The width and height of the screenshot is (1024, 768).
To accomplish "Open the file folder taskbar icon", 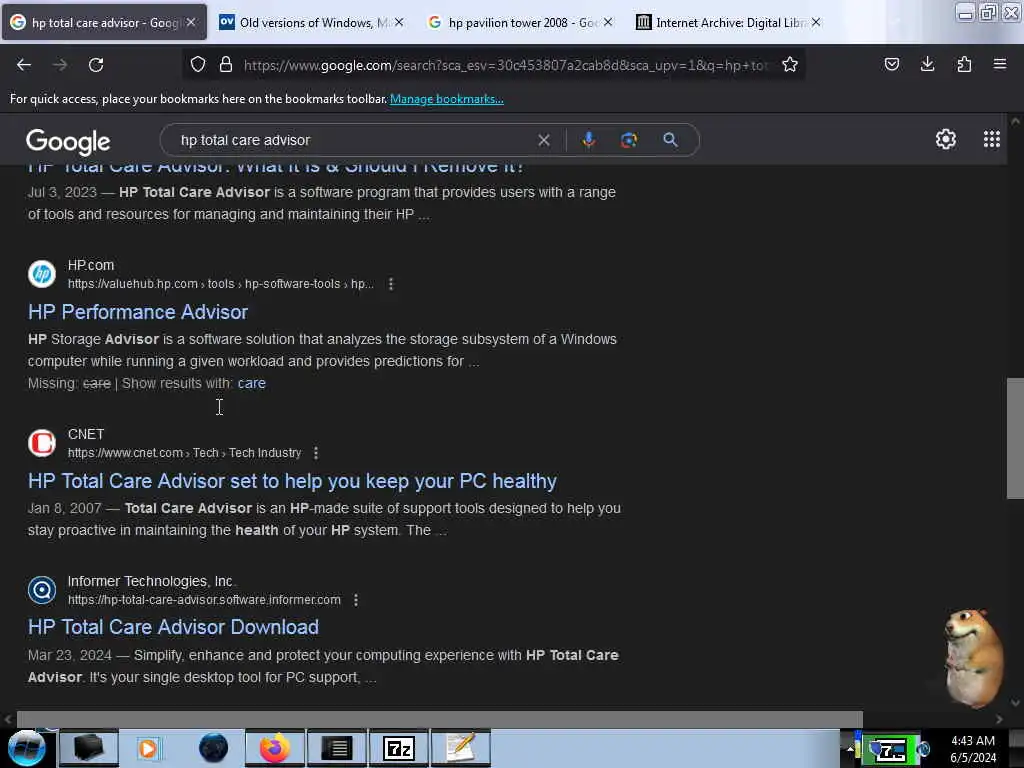I will 89,748.
